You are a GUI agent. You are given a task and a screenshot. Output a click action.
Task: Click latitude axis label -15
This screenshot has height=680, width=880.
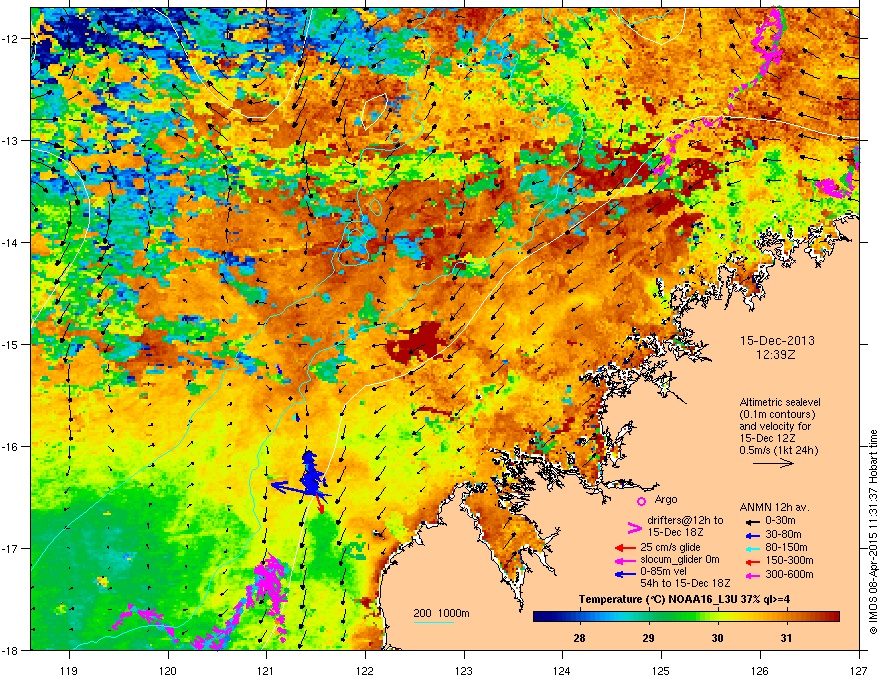11,344
